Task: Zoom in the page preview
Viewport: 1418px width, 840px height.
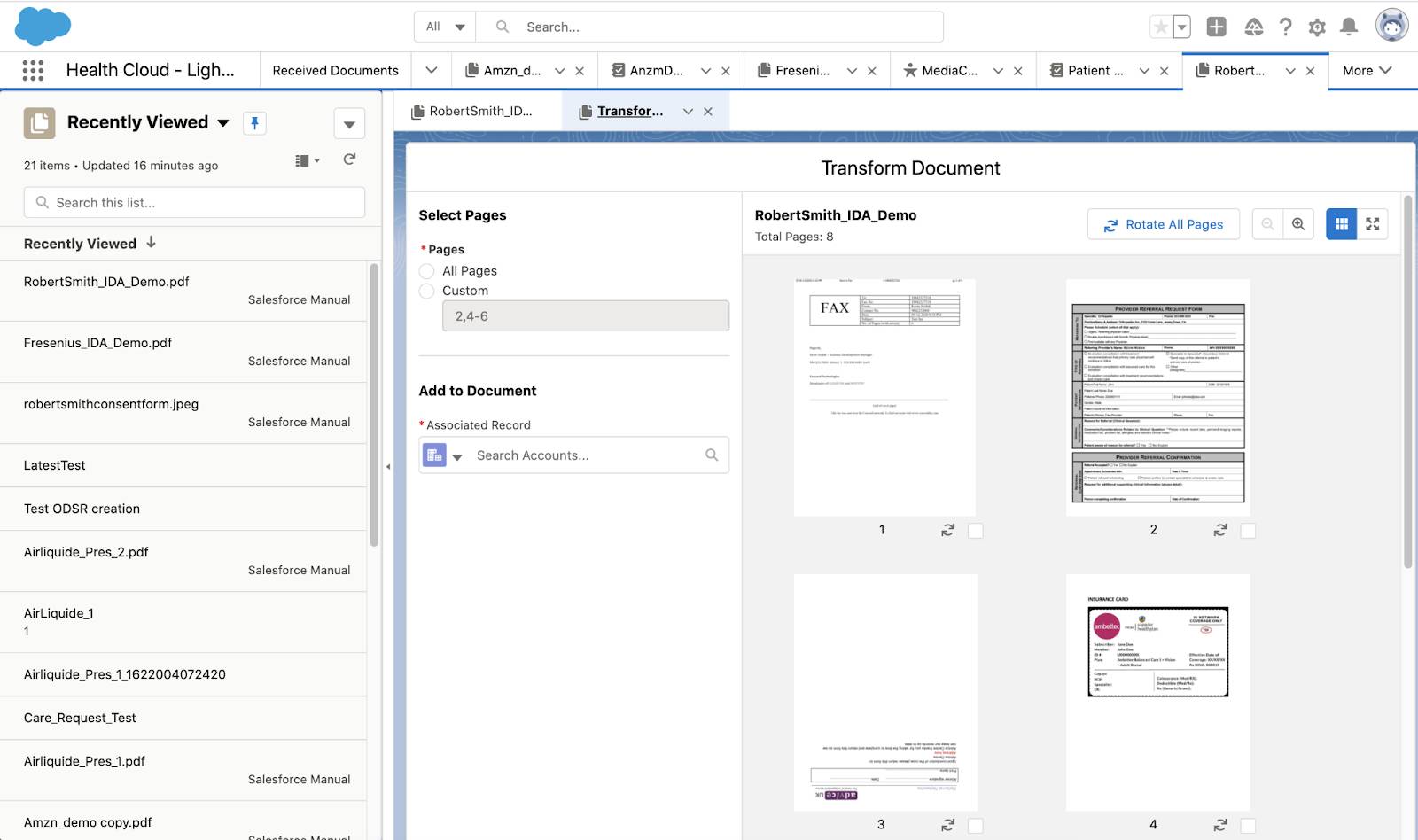Action: (1298, 224)
